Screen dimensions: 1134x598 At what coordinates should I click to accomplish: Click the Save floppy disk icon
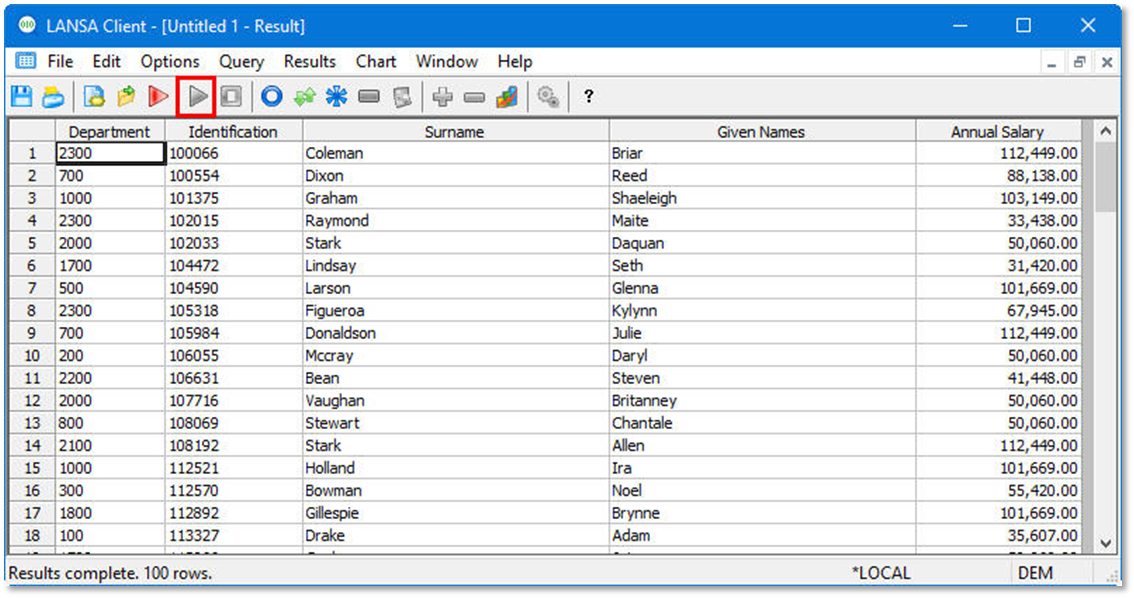[x=22, y=96]
